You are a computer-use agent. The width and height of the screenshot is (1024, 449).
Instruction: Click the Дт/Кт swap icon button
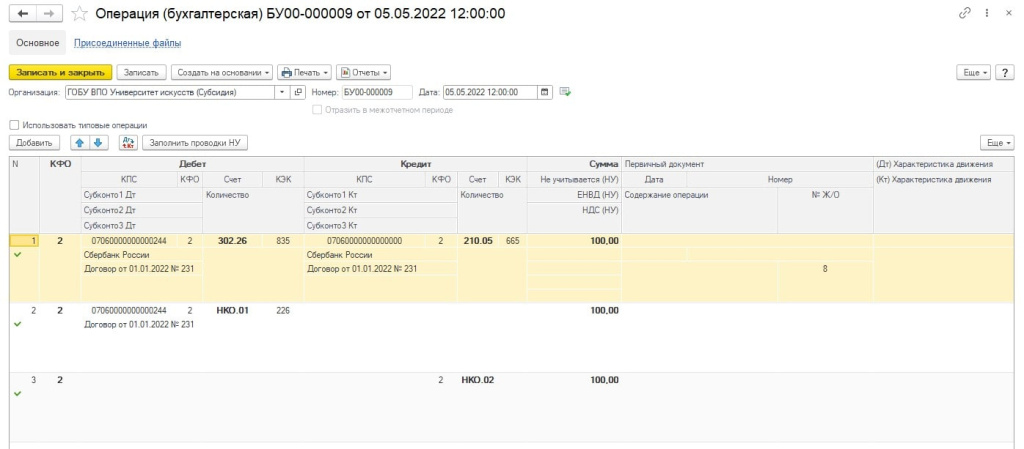click(x=128, y=143)
